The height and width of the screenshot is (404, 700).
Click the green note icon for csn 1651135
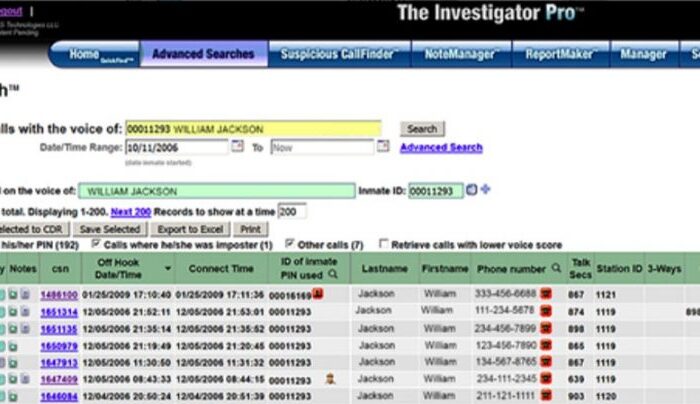13,329
